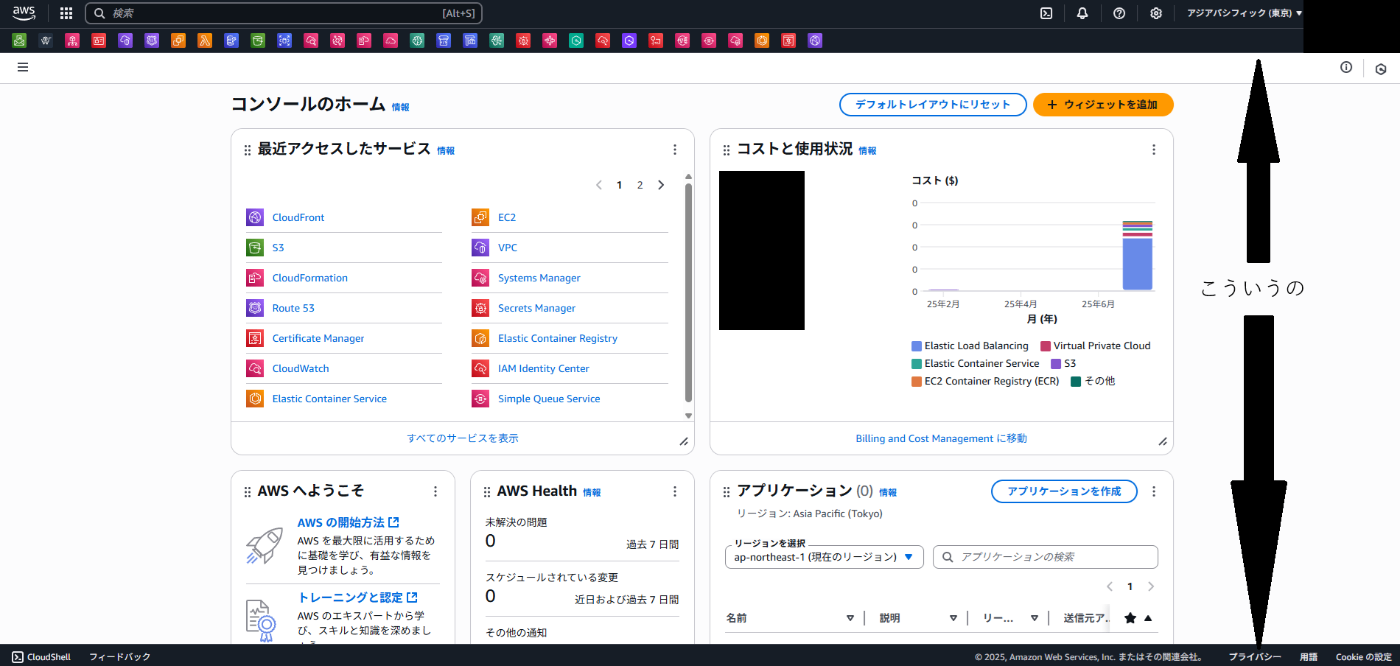Click the Elastic Container Registry icon
This screenshot has height=666, width=1400.
pyautogui.click(x=481, y=338)
